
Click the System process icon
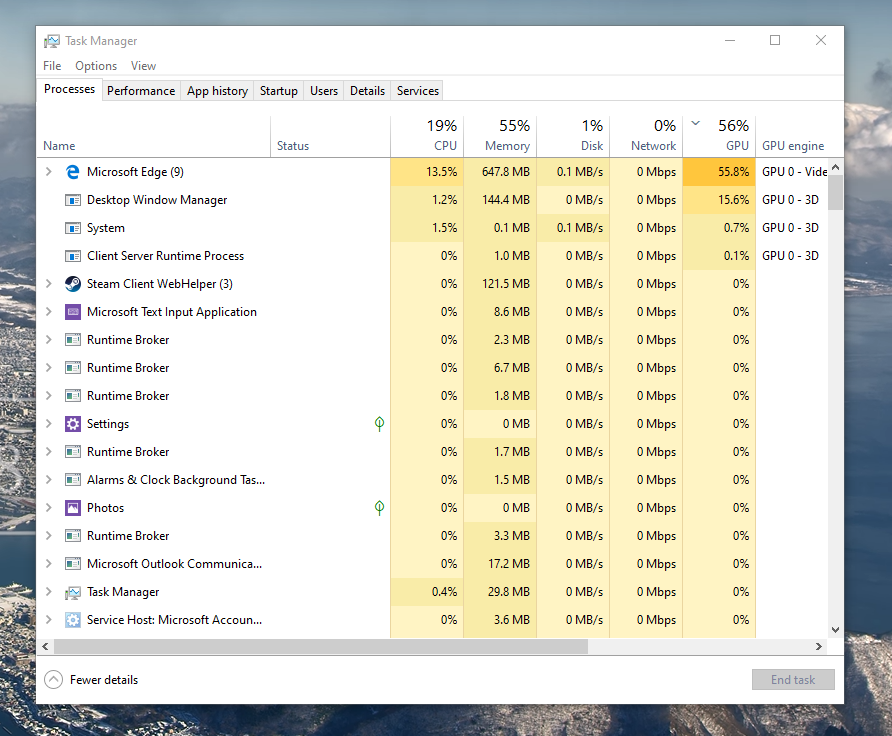(x=73, y=228)
